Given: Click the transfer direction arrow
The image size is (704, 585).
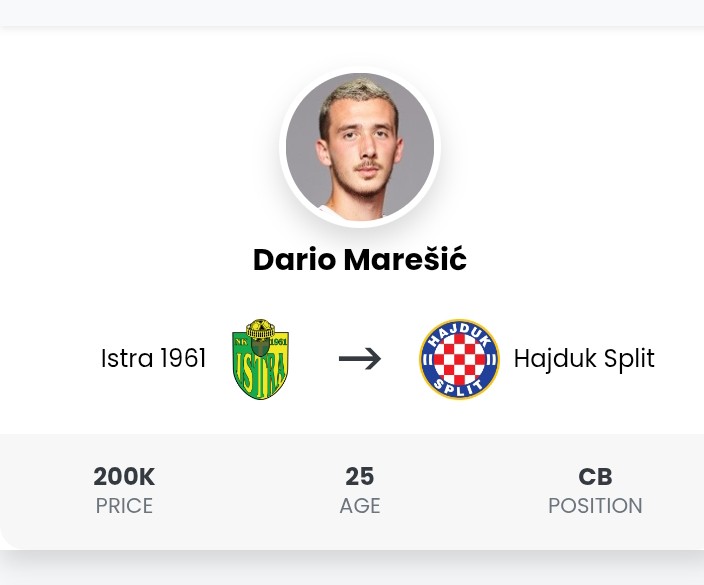Looking at the screenshot, I should coord(360,359).
